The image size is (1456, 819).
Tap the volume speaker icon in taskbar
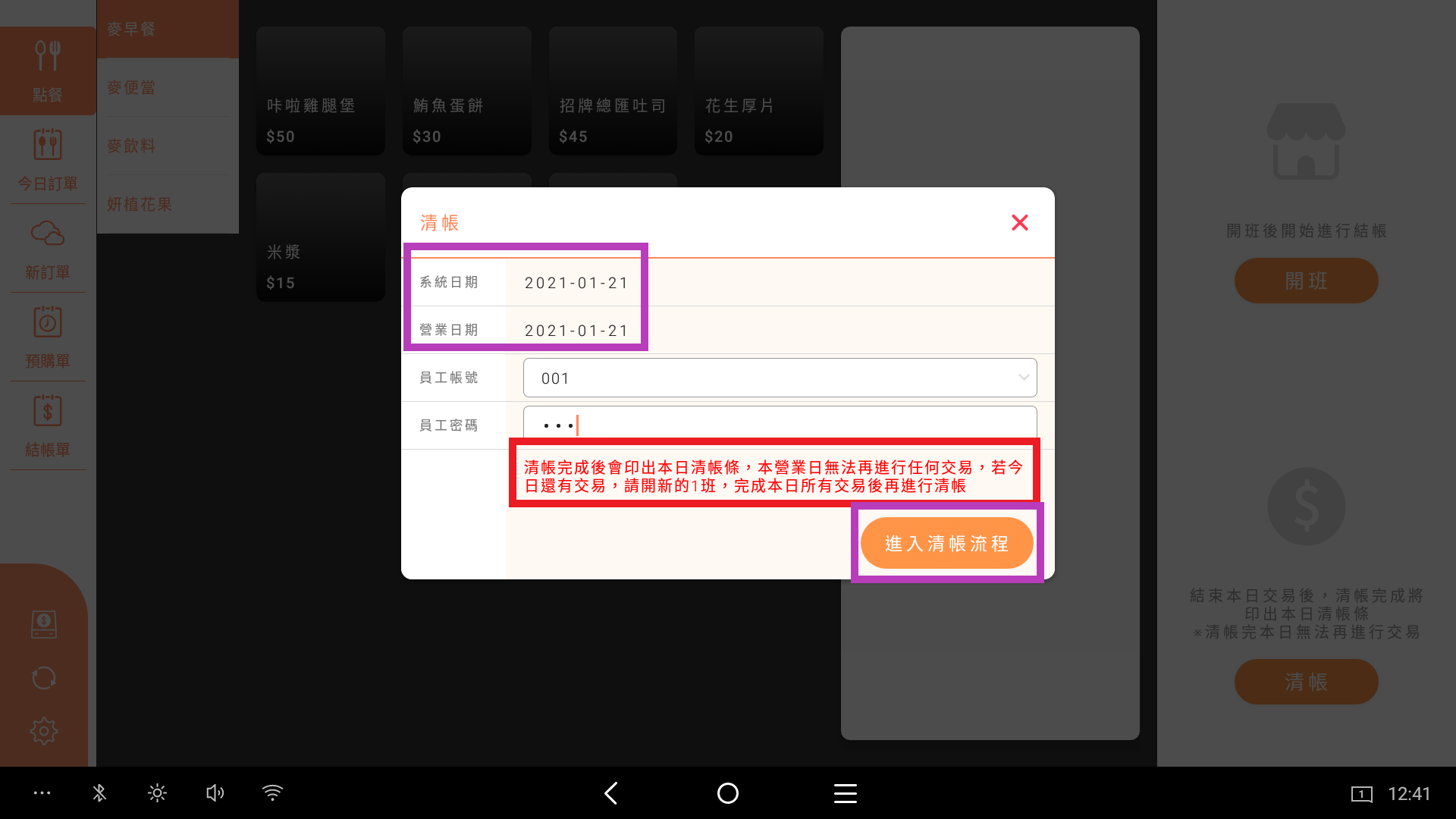(x=215, y=793)
